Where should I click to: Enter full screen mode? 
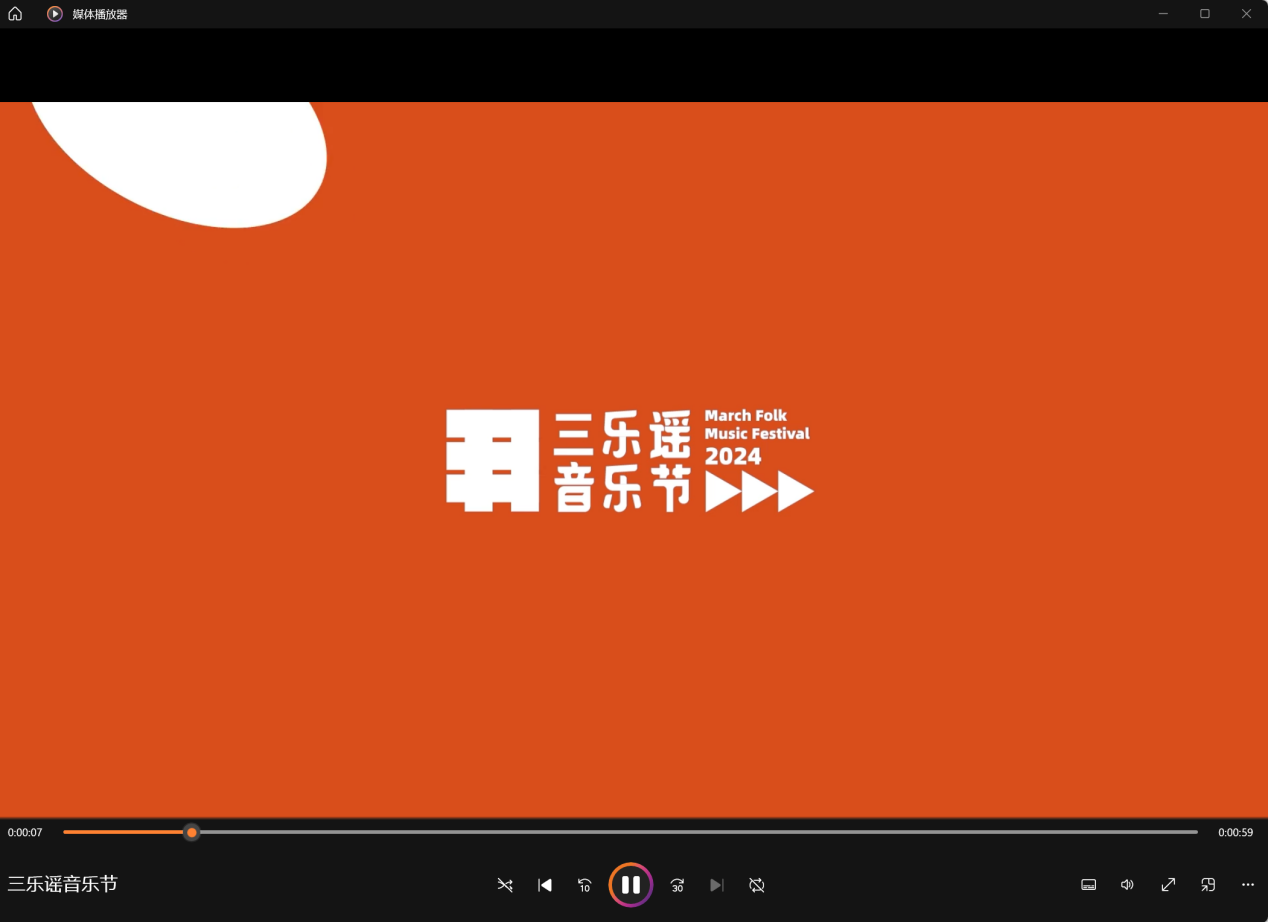pyautogui.click(x=1168, y=885)
